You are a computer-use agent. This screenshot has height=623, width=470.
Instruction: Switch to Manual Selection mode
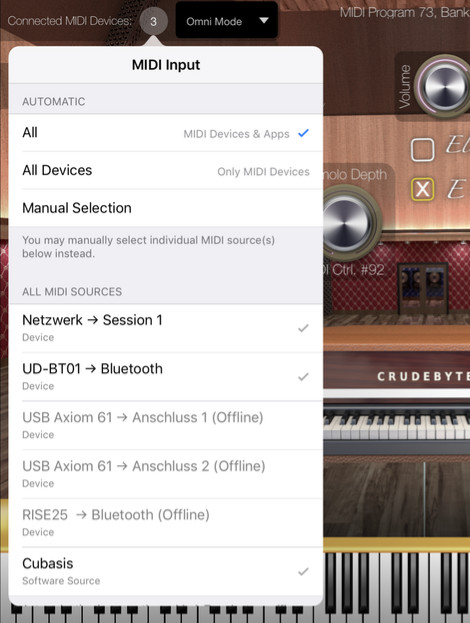[x=166, y=208]
